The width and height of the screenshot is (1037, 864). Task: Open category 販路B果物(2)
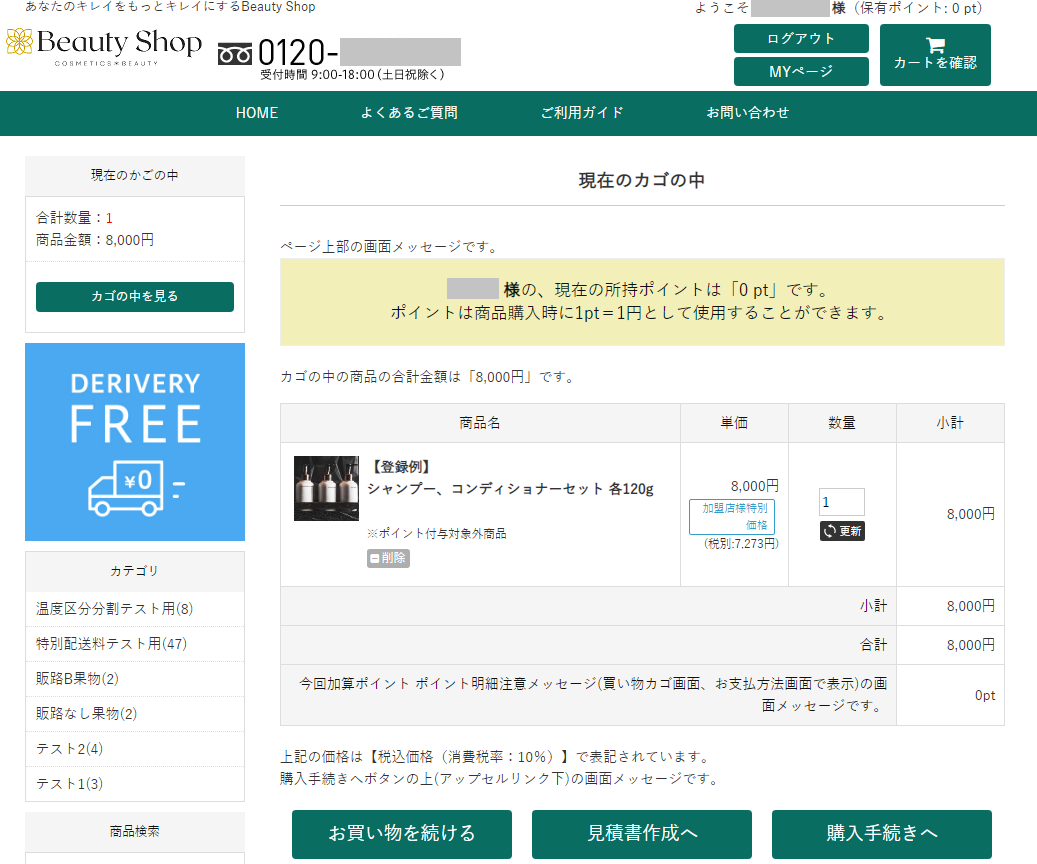click(77, 679)
